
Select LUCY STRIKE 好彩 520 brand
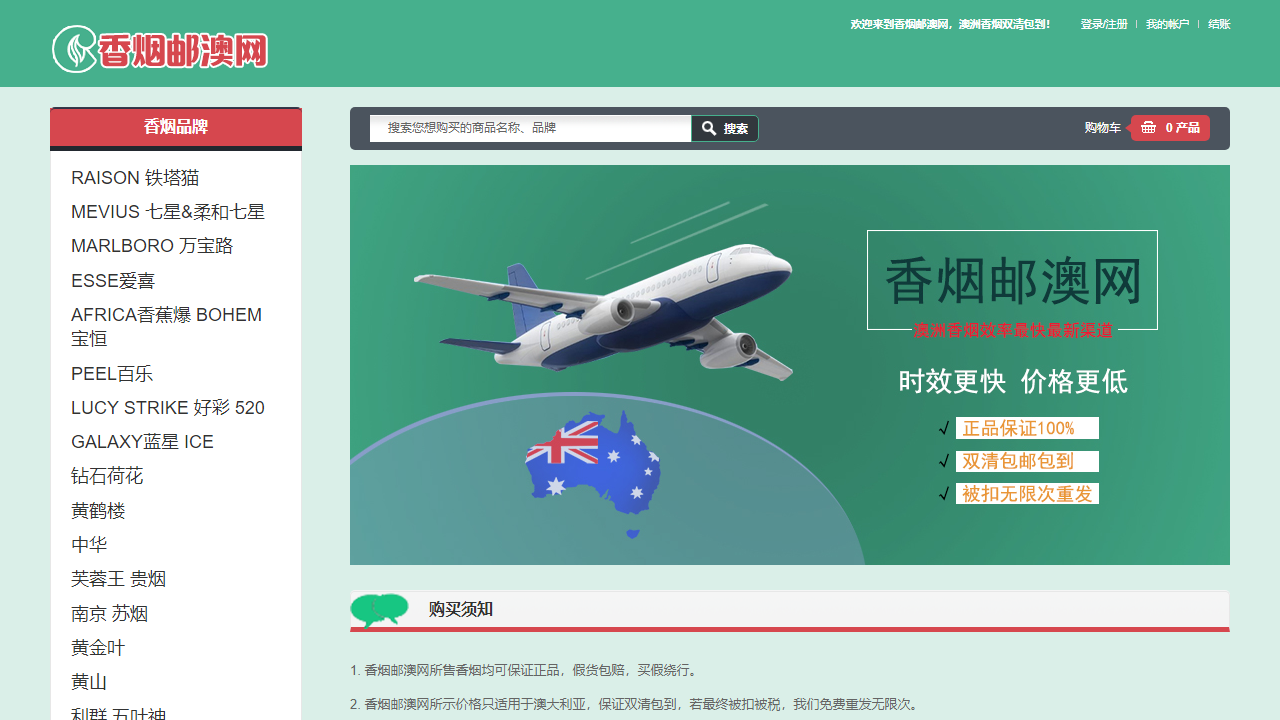(168, 408)
